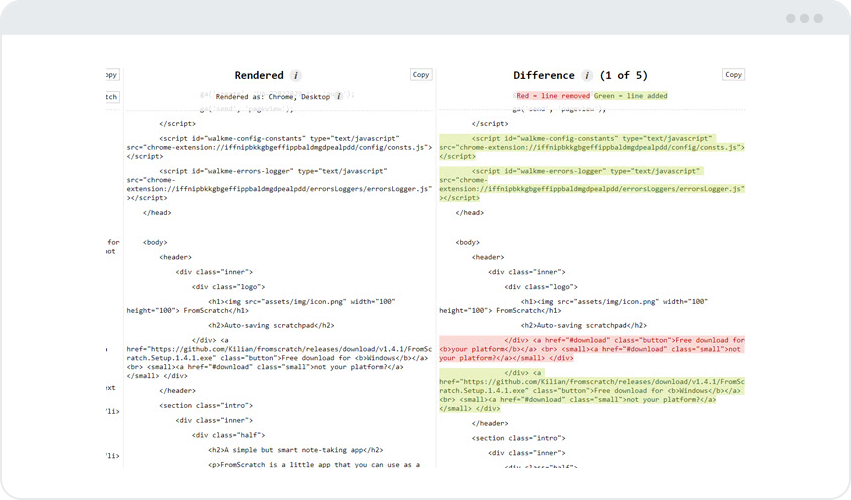Copy the Difference panel code
The height and width of the screenshot is (500, 851).
pos(733,75)
